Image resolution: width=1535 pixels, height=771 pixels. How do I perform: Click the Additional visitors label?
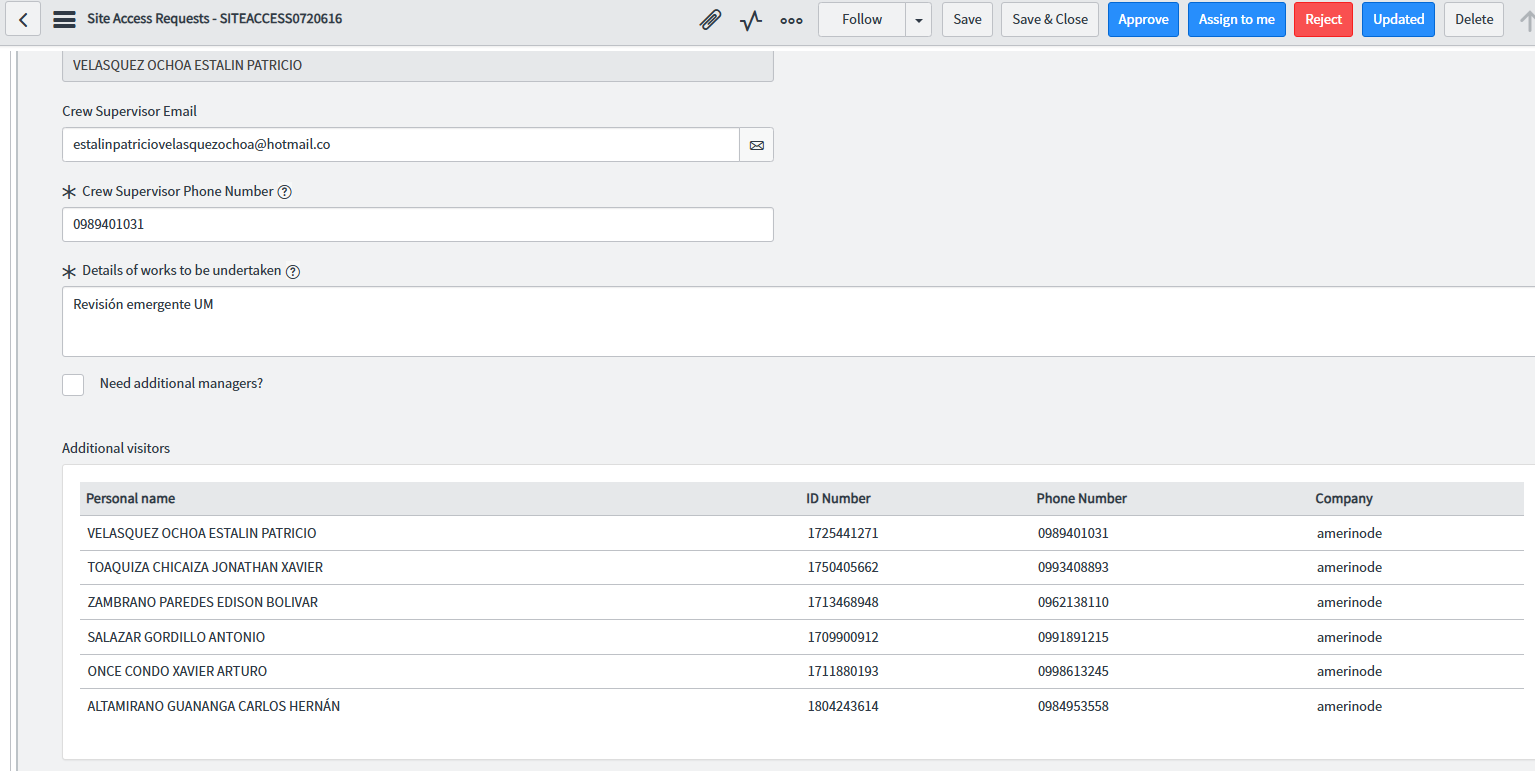point(116,449)
